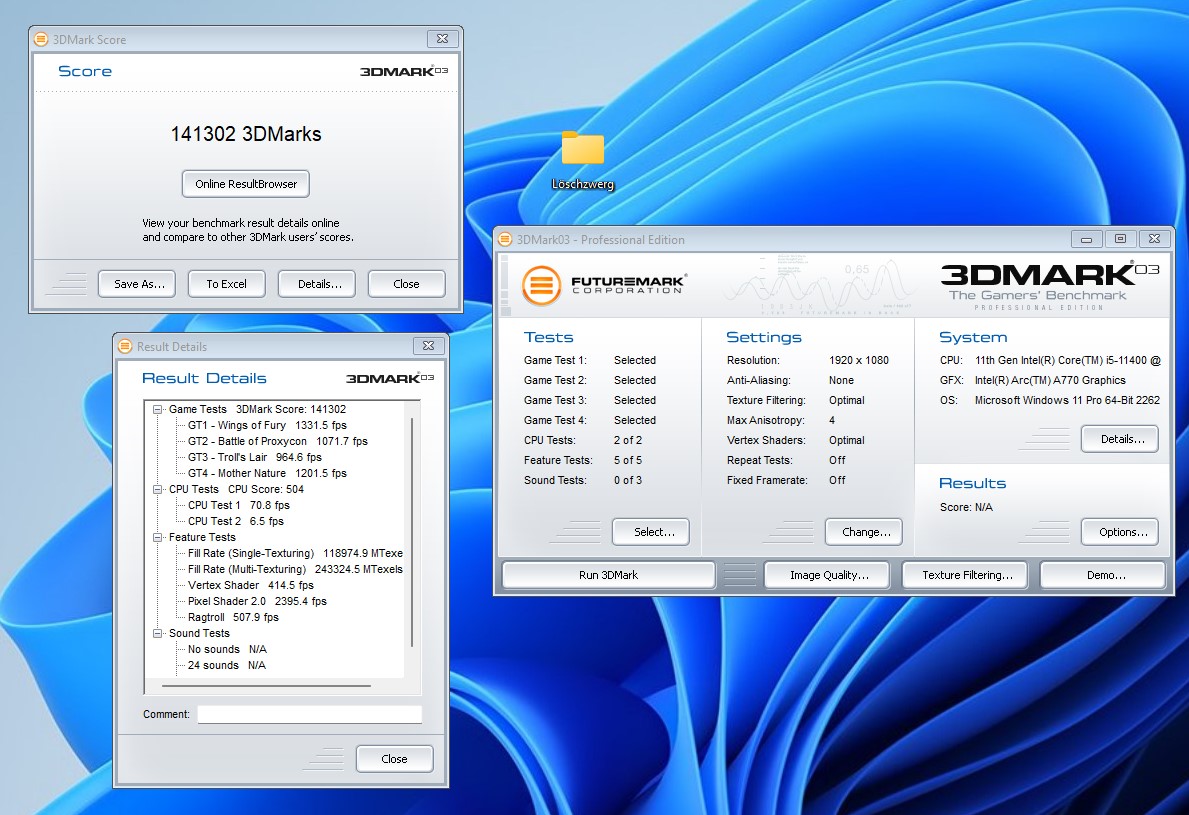The image size is (1189, 815).
Task: Click Score: N/A under Results
Action: (x=966, y=507)
